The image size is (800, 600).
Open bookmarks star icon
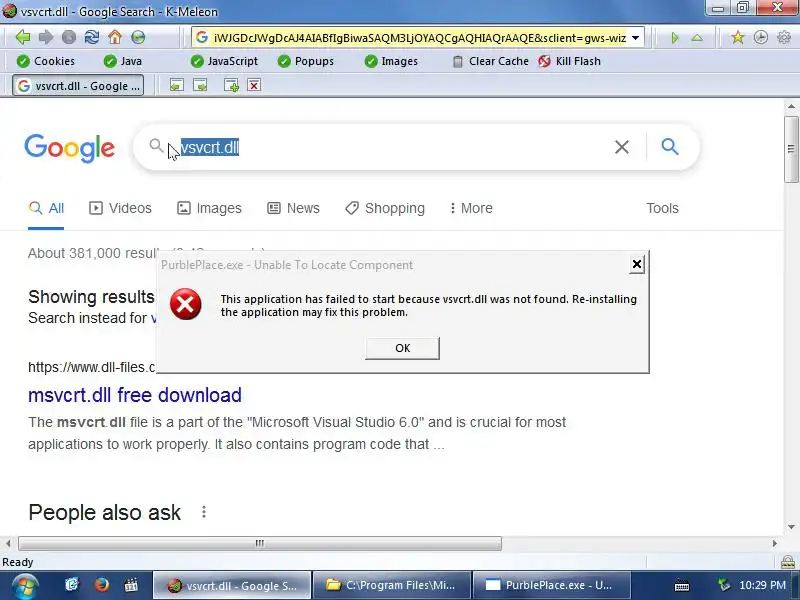[737, 37]
